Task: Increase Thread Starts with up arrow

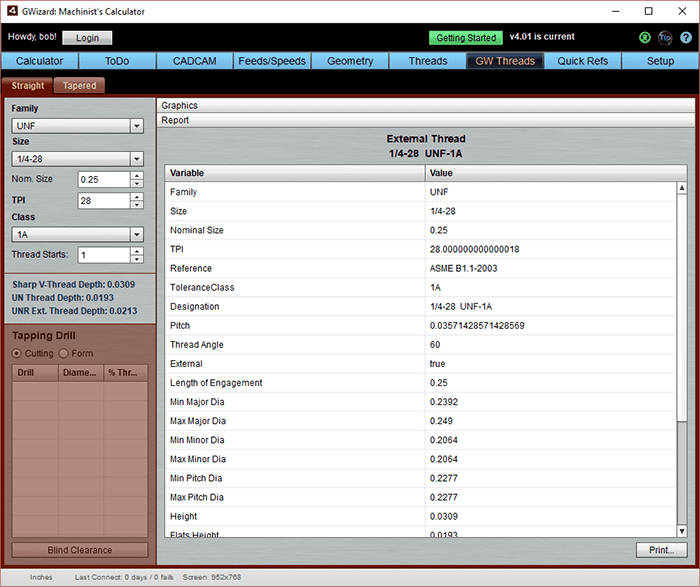Action: tap(137, 250)
